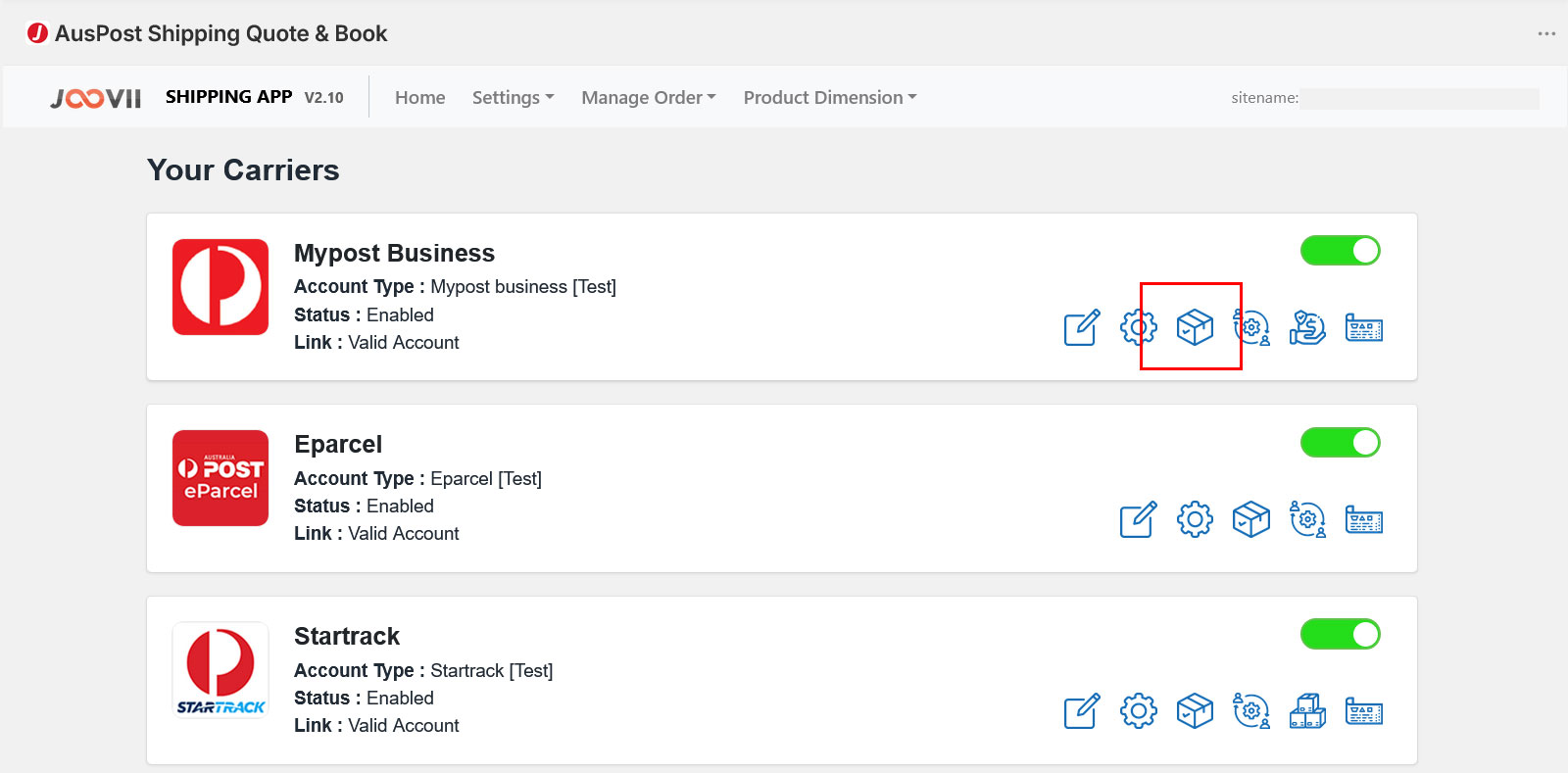The height and width of the screenshot is (773, 1568).
Task: Click "Valid Account" under Eparcel
Action: click(x=404, y=533)
